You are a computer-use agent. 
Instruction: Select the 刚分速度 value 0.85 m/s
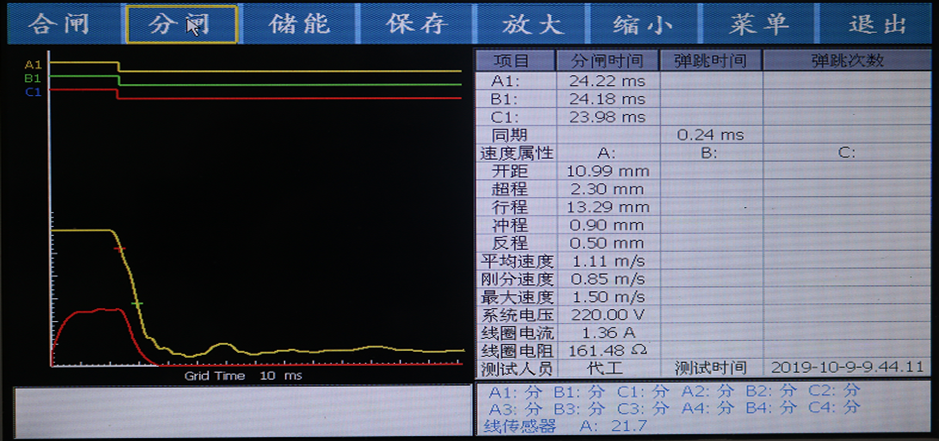pyautogui.click(x=608, y=279)
